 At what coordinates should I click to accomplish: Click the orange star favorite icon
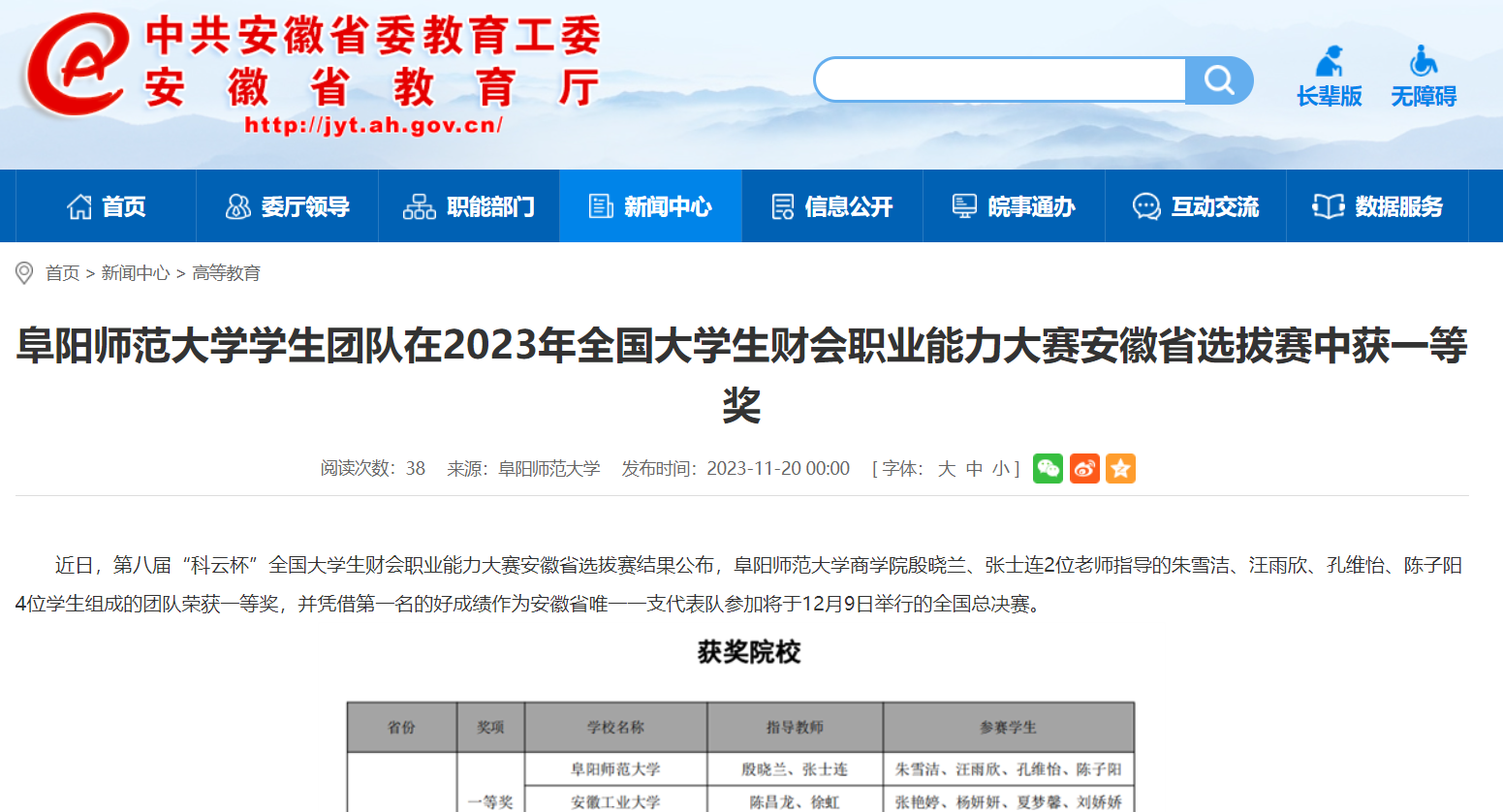click(1120, 469)
